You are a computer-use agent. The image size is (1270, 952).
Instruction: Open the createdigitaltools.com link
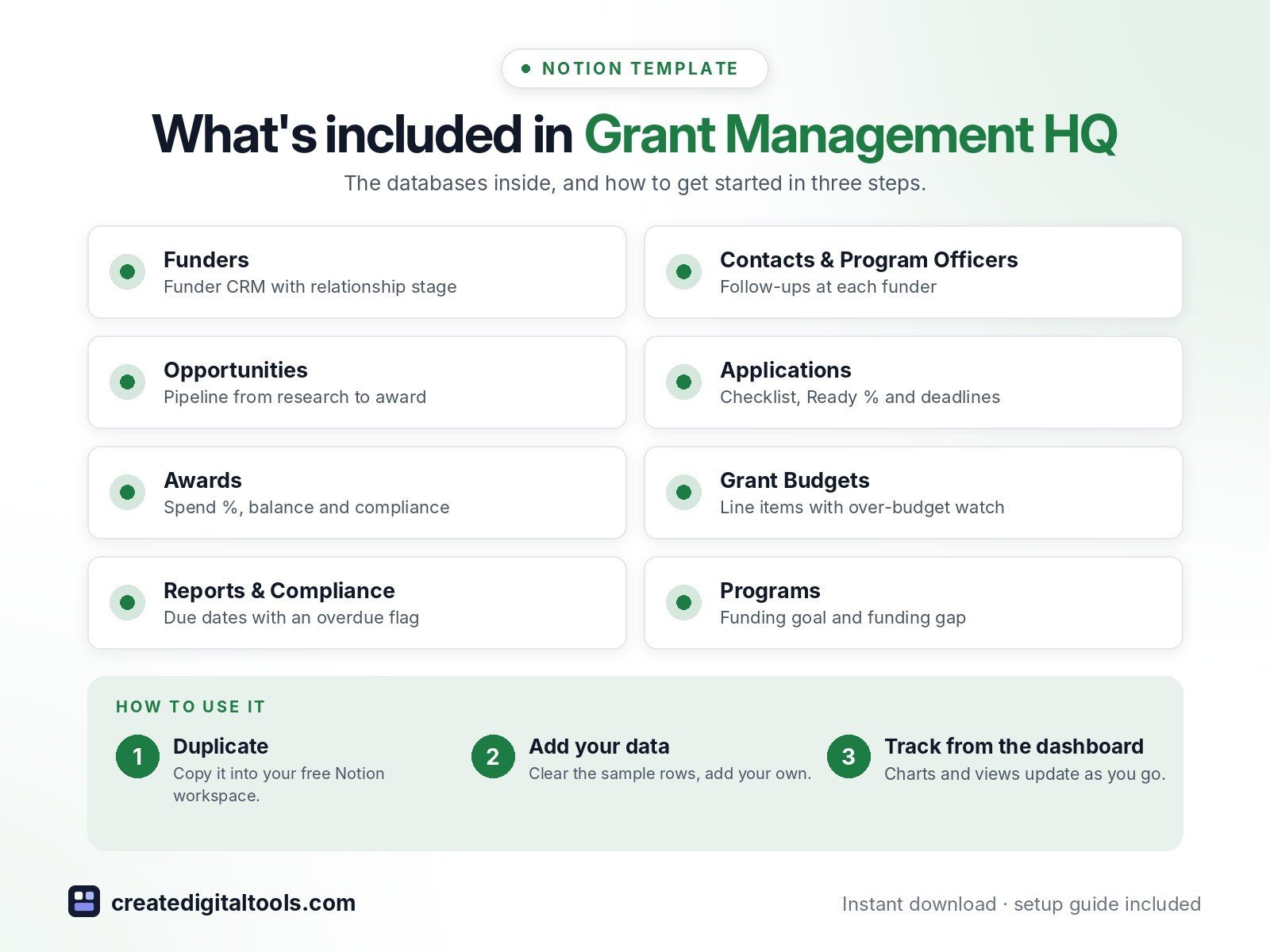[233, 903]
